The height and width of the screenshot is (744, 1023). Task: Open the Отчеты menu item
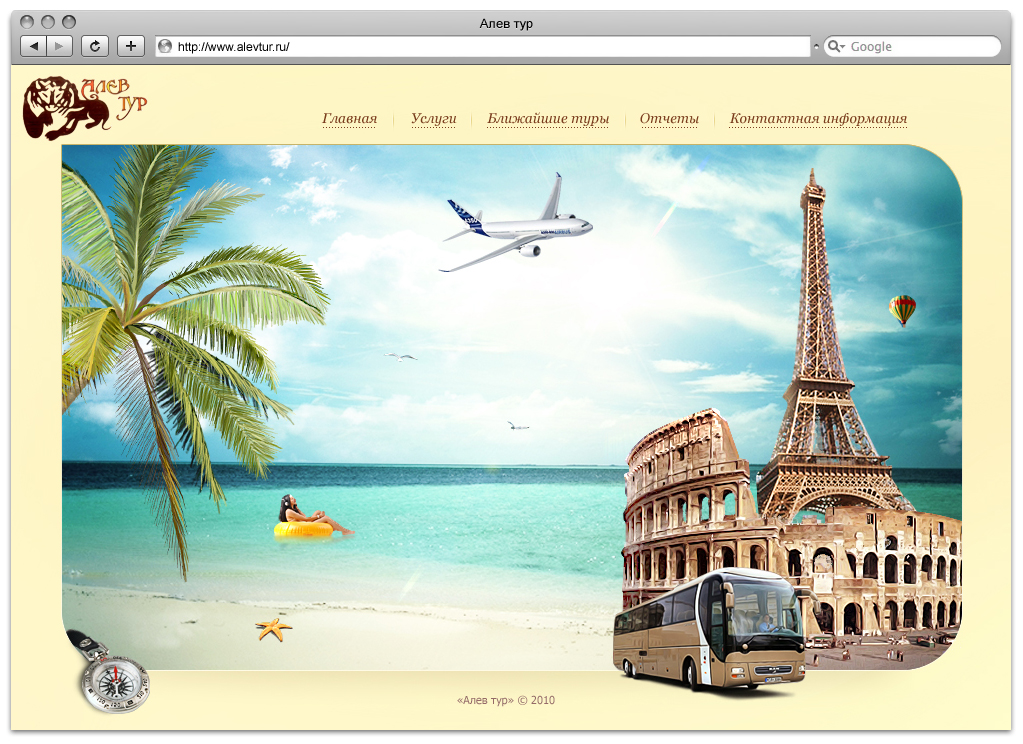[x=669, y=119]
